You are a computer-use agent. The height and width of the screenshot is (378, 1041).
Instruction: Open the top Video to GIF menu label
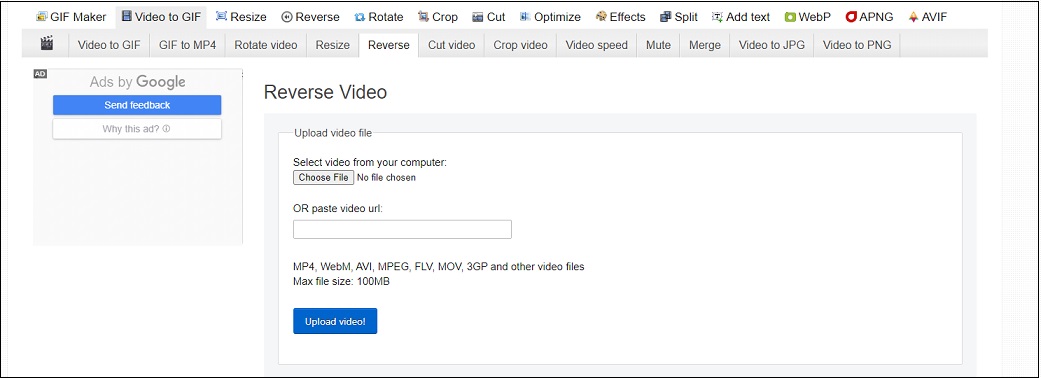point(167,17)
